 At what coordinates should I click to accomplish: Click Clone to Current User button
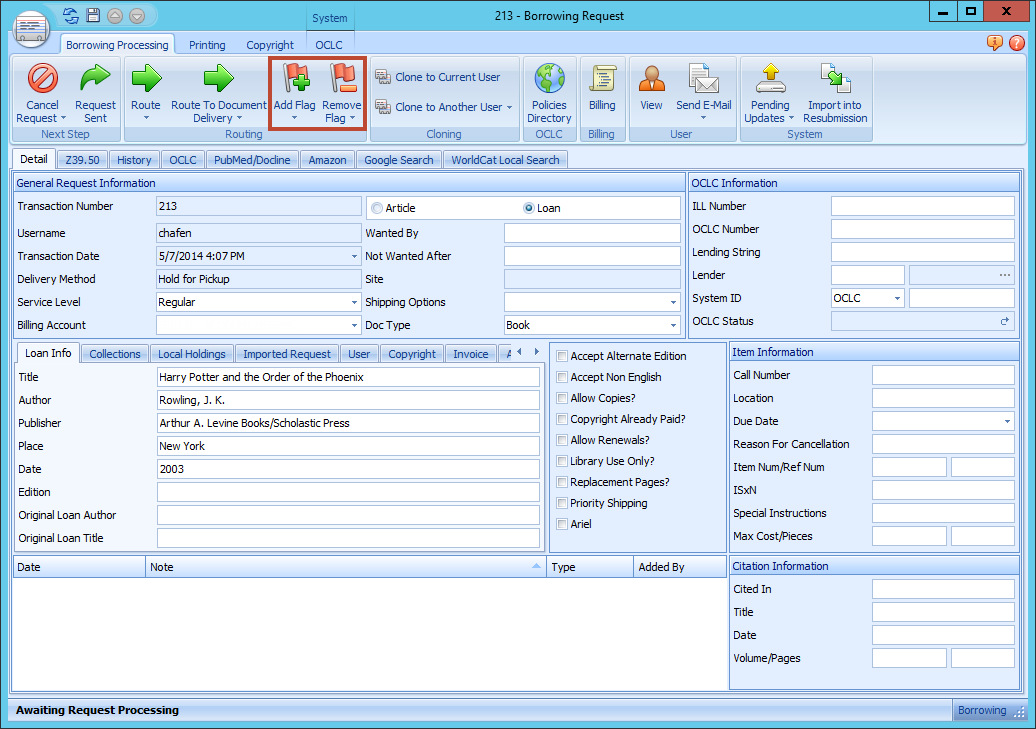point(447,77)
